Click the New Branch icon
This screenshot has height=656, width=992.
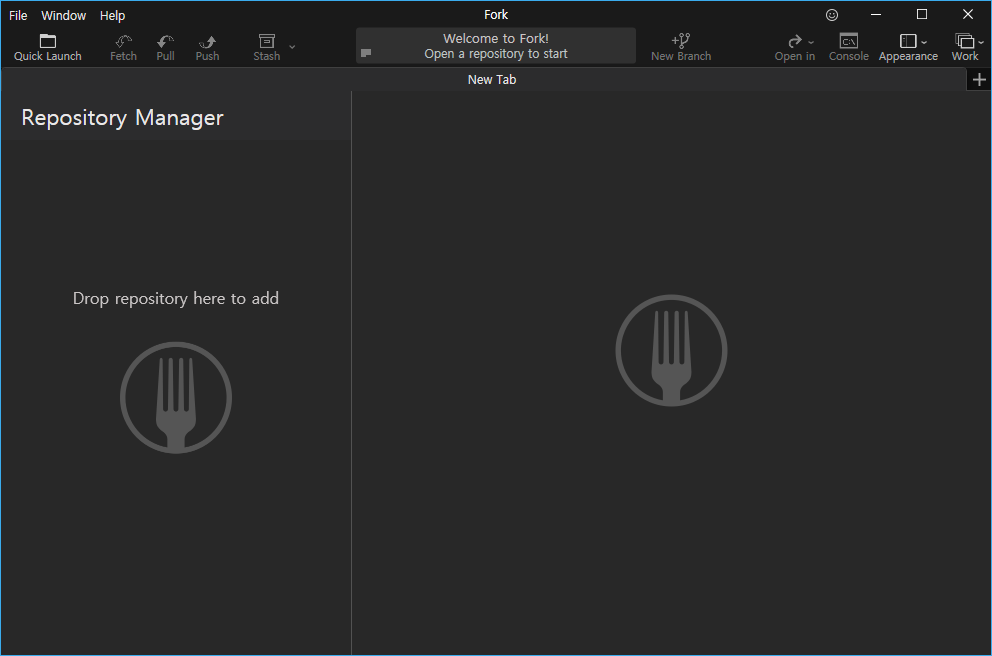pos(681,41)
